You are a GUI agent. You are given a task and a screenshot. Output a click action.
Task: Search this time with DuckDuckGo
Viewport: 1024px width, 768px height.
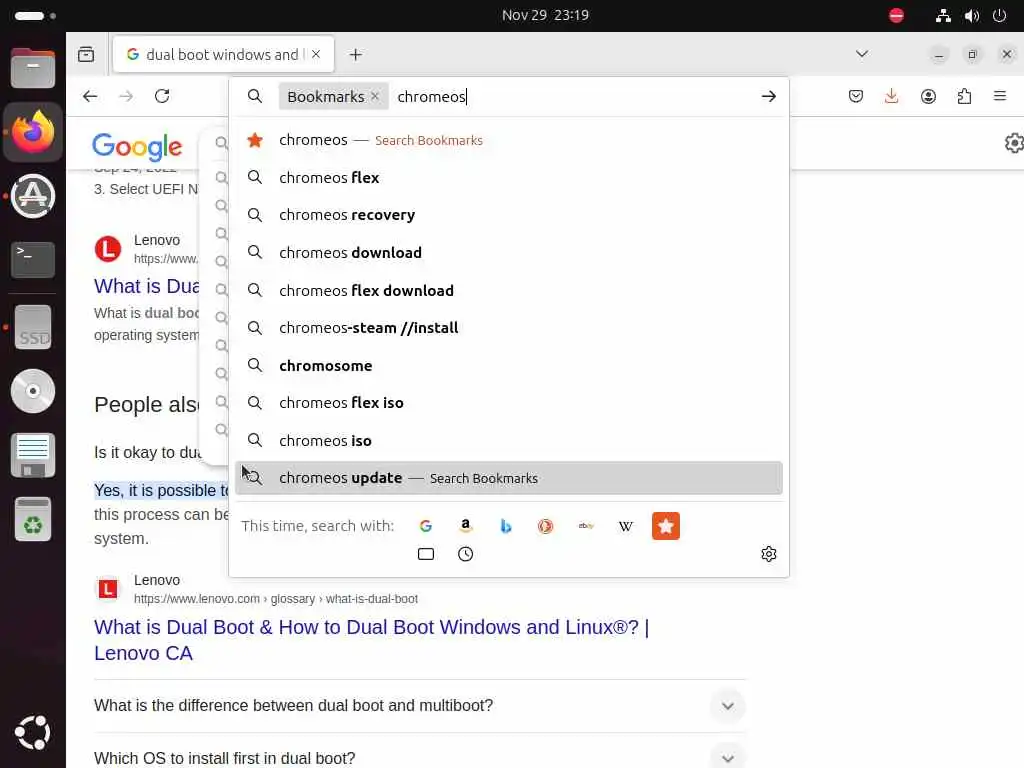545,526
